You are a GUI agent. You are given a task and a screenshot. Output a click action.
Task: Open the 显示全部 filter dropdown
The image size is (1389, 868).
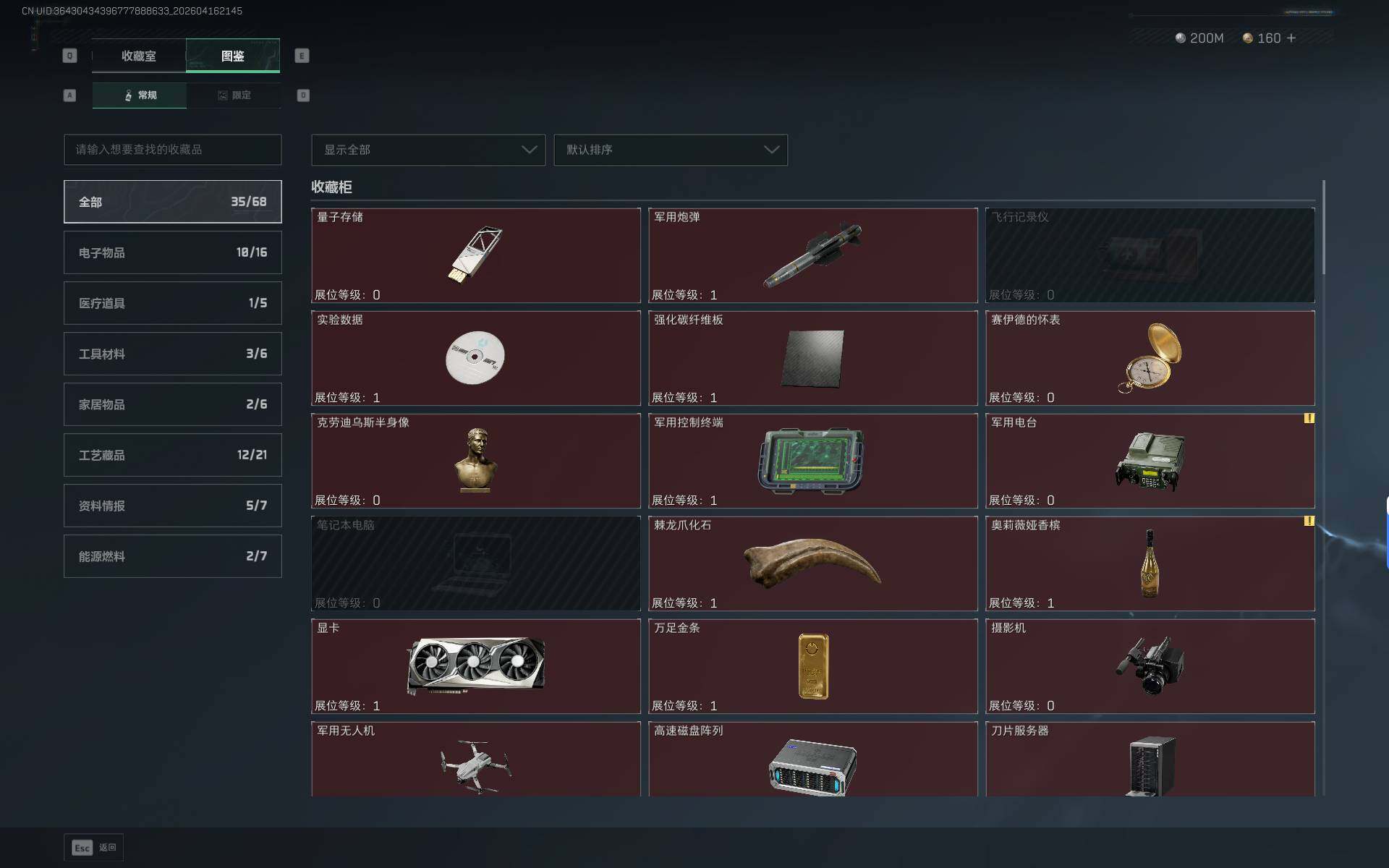pyautogui.click(x=428, y=150)
